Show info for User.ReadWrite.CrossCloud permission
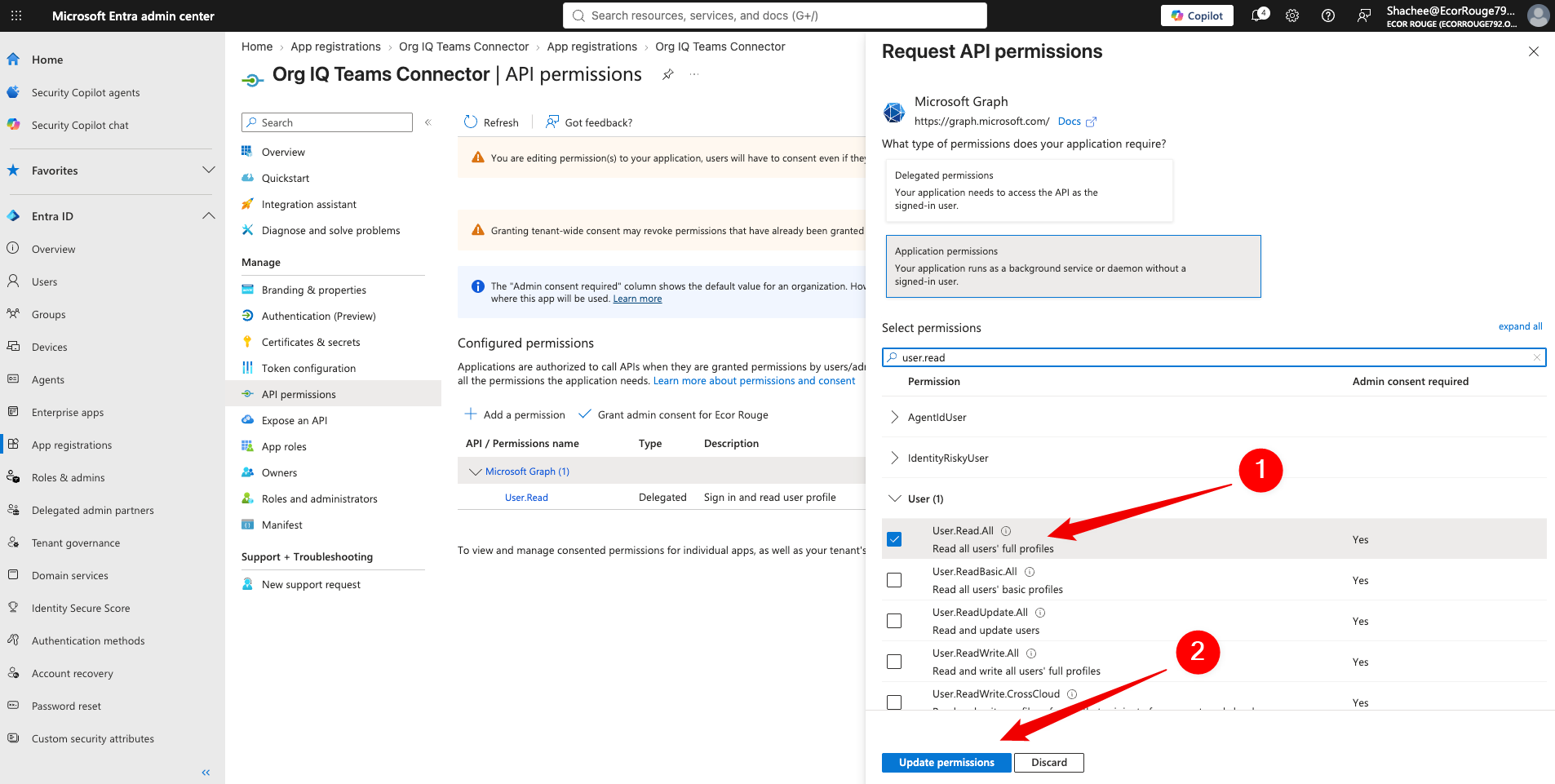Viewport: 1555px width, 784px height. pos(1072,694)
